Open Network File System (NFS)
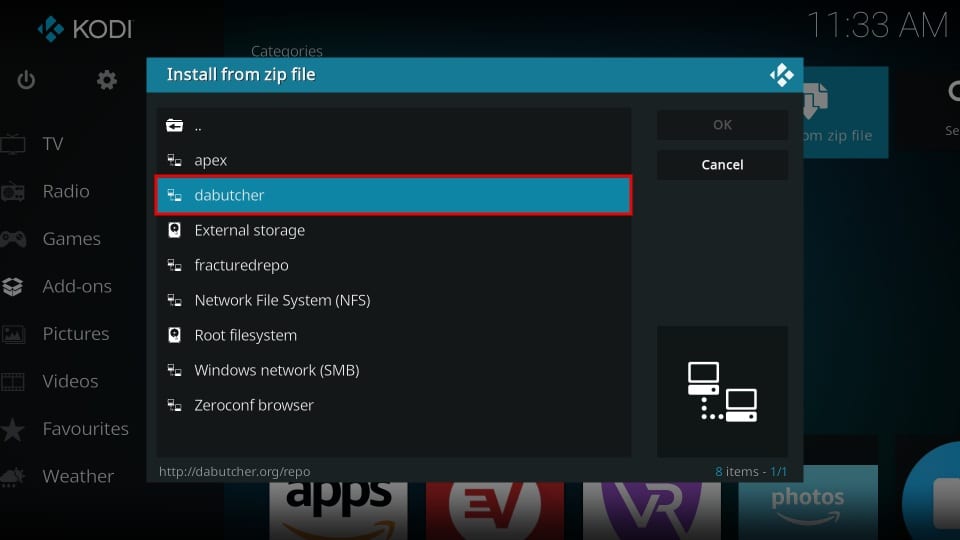This screenshot has width=960, height=540. (394, 300)
